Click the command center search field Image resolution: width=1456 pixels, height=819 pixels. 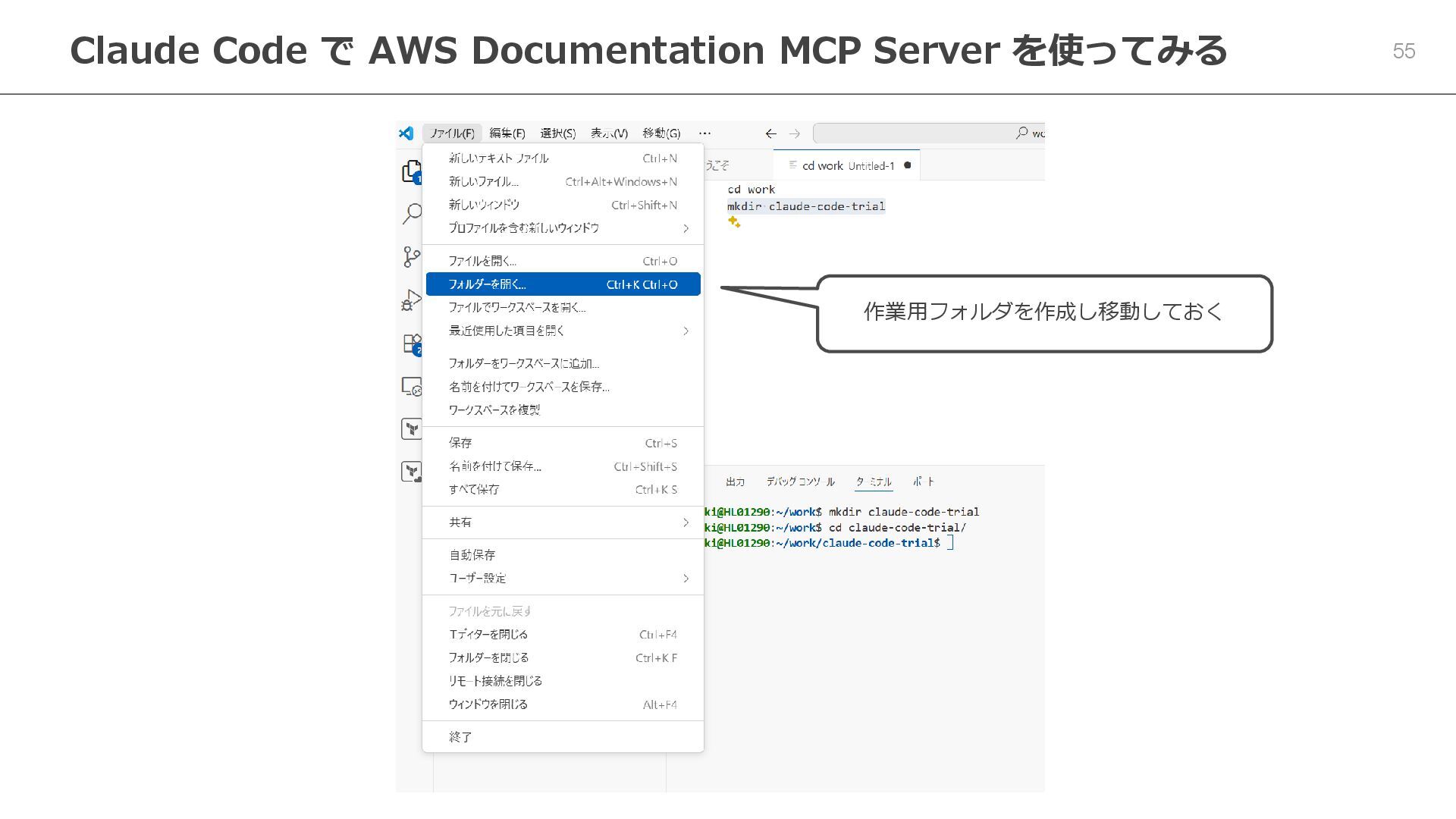point(929,133)
